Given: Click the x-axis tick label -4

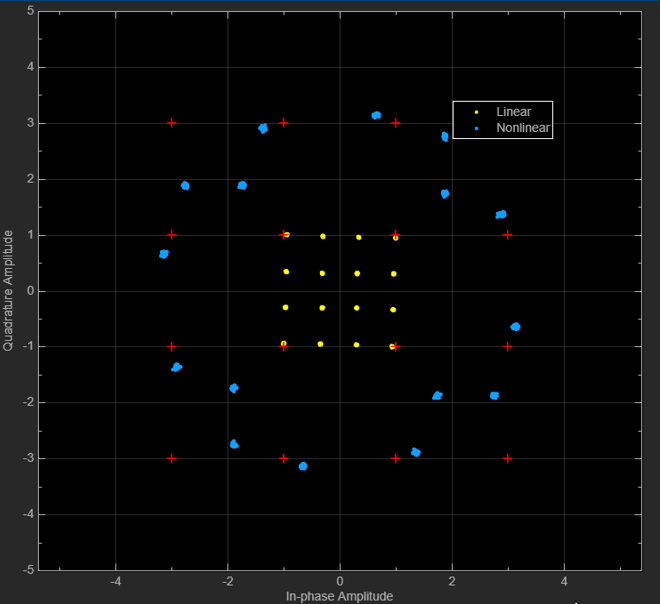Looking at the screenshot, I should point(116,581).
